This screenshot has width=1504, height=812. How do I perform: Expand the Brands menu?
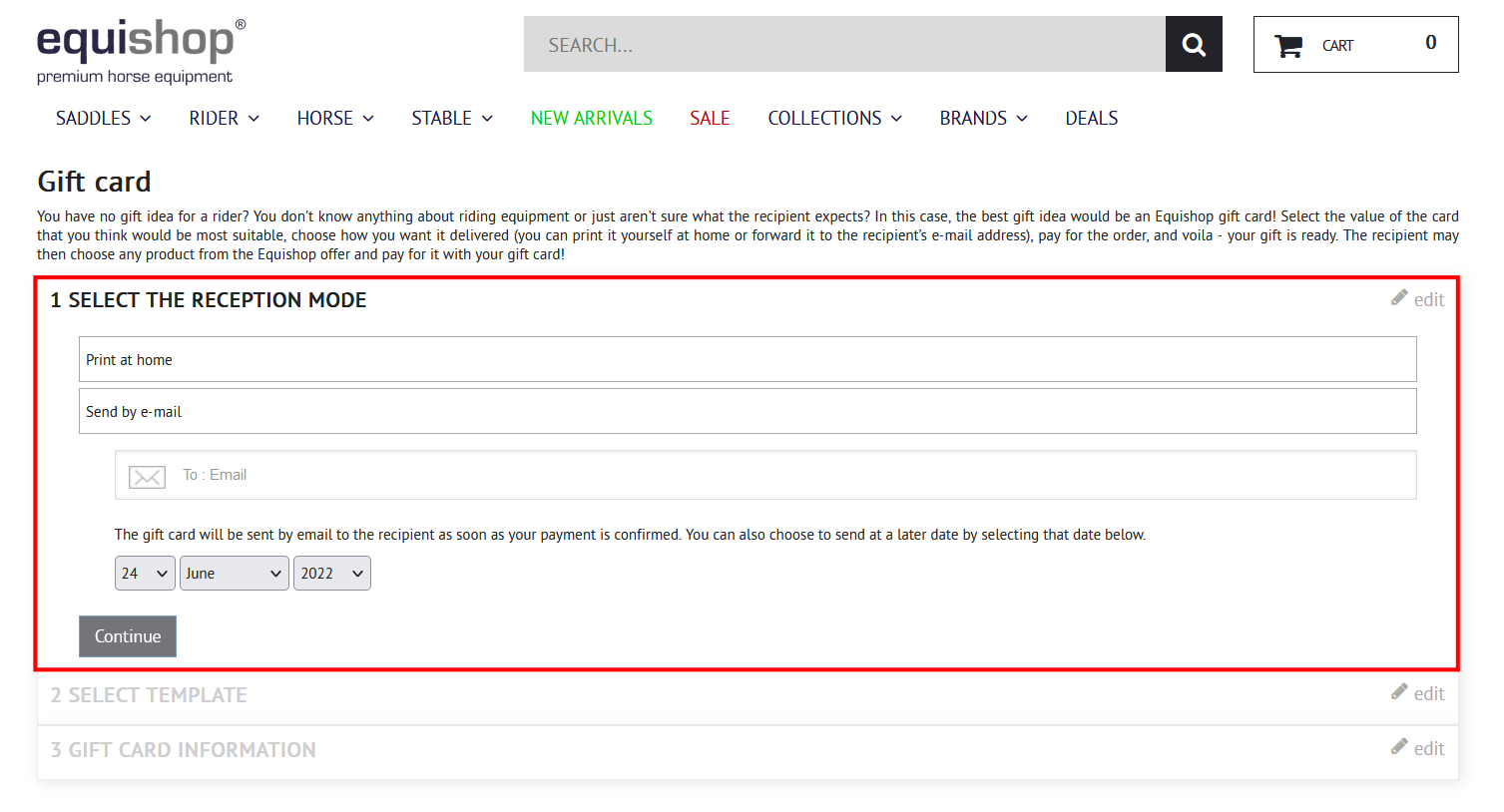[982, 119]
